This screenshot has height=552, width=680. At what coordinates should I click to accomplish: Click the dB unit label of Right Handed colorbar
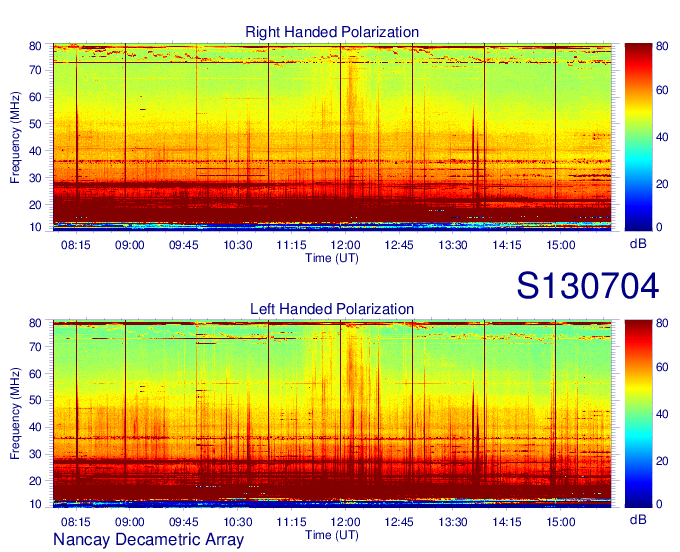638,244
